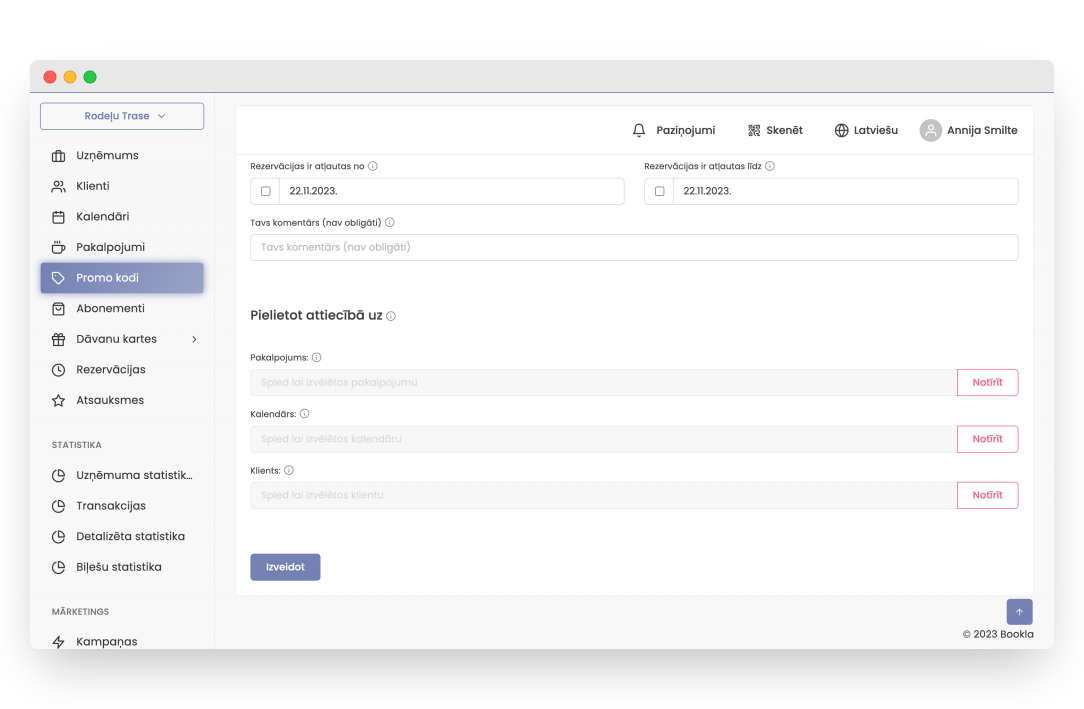Viewport: 1084px width, 709px height.
Task: Click info icon next to Pielietot attiecībā uz
Action: click(x=391, y=316)
